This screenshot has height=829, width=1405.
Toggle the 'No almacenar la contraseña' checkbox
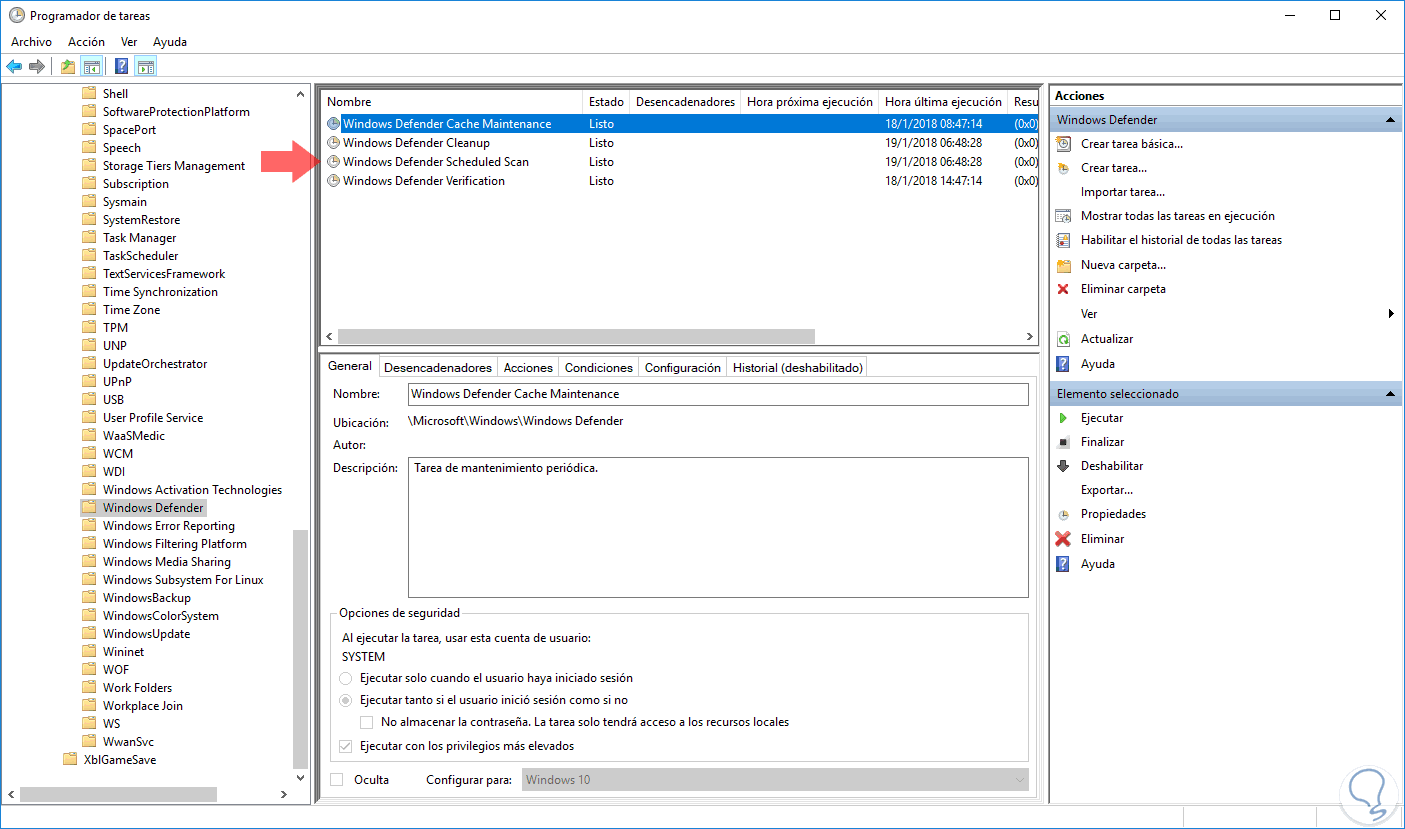366,722
